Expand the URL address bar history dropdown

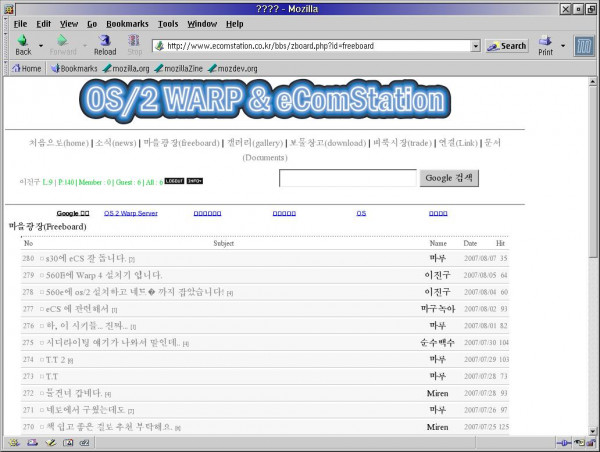click(x=475, y=46)
